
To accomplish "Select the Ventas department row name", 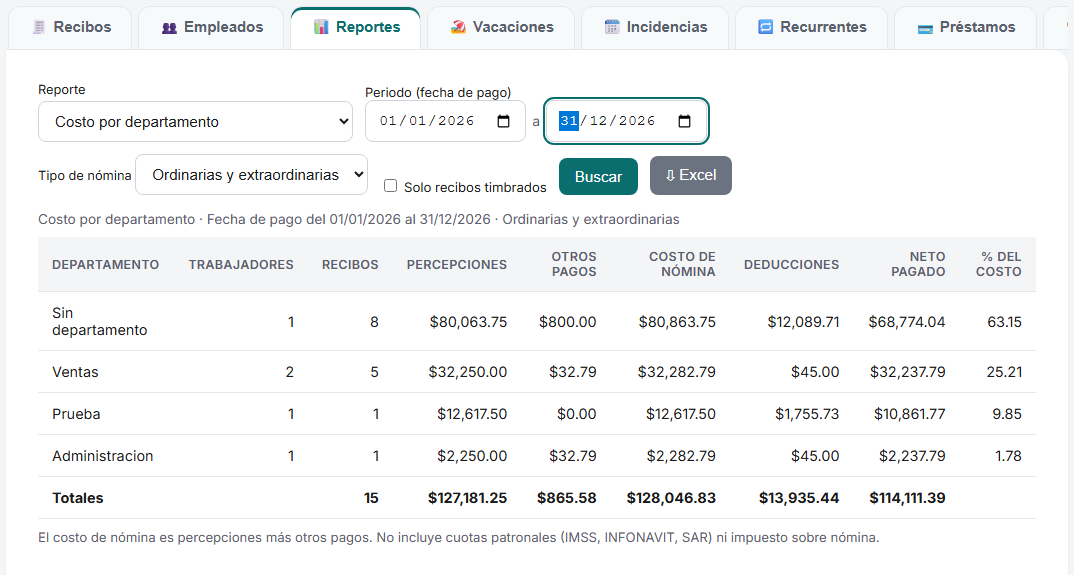I will (x=75, y=372).
